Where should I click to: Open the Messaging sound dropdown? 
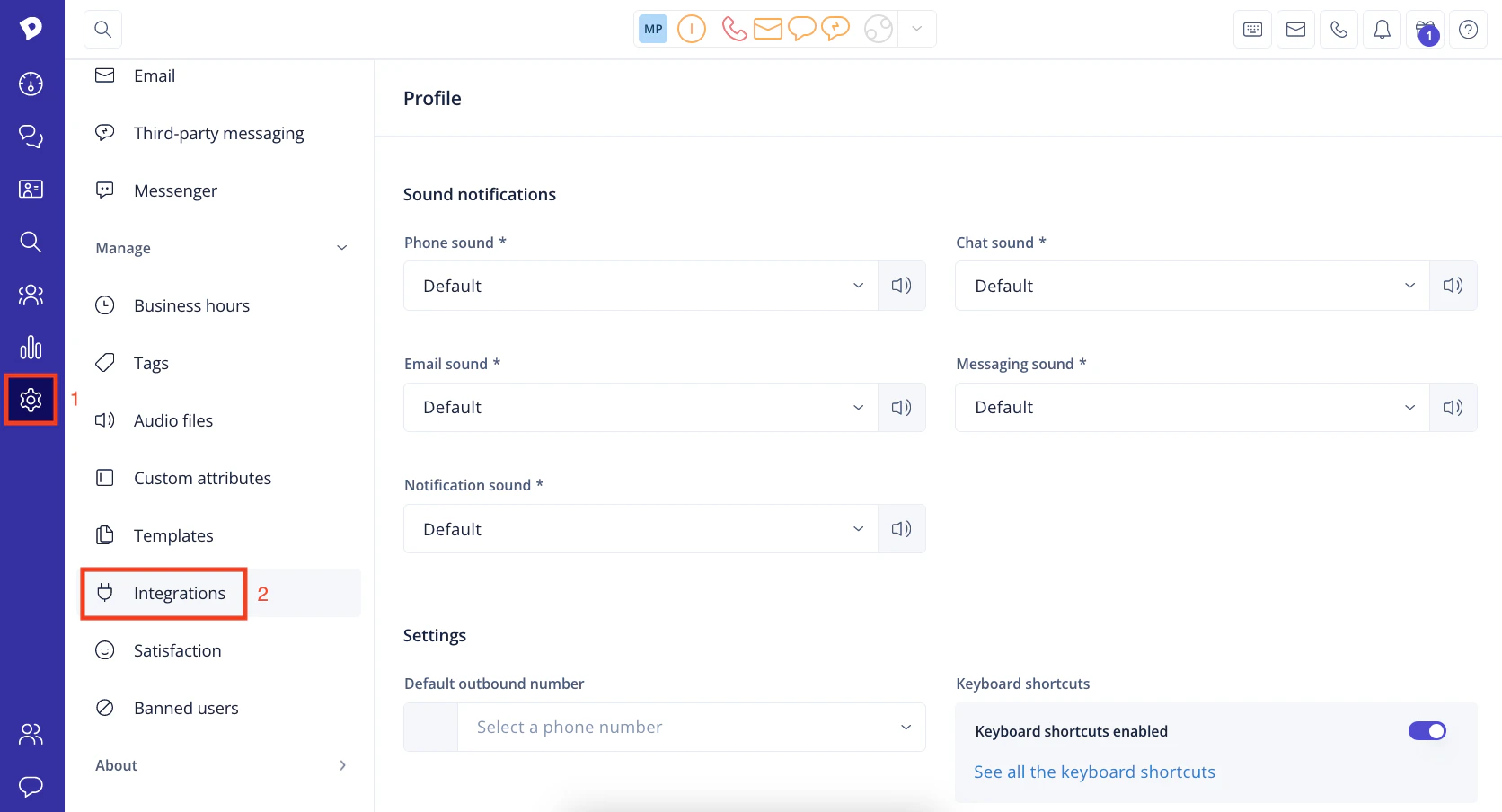(x=1192, y=408)
